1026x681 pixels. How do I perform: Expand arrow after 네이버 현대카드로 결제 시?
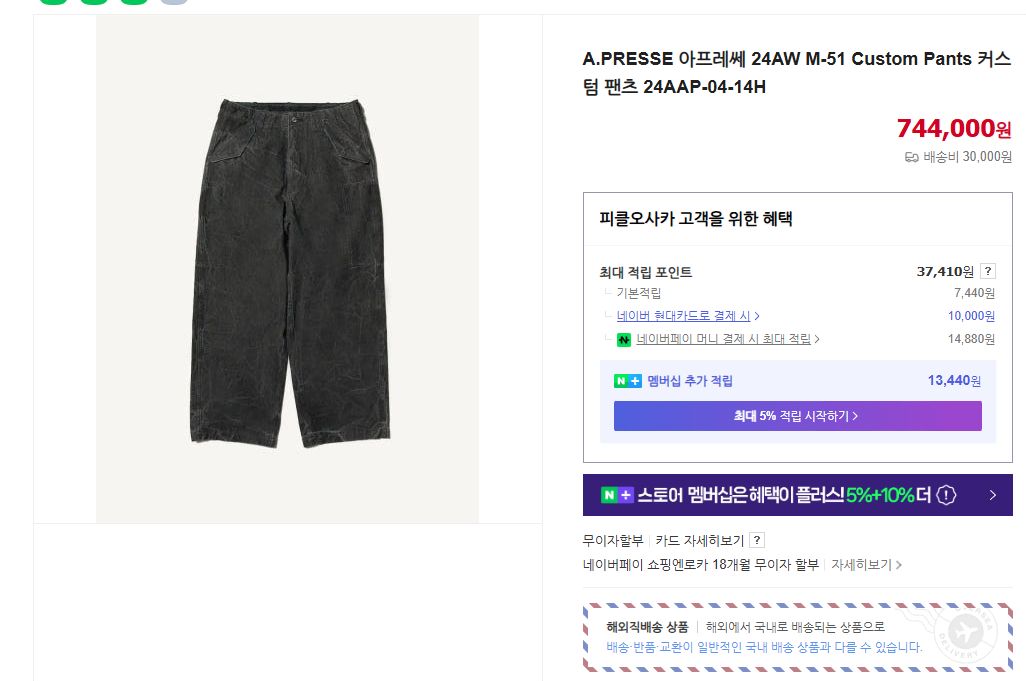[757, 316]
